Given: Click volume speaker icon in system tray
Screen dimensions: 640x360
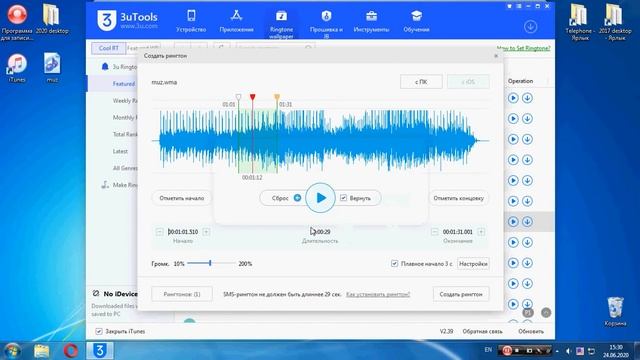Looking at the screenshot, I should [568, 351].
